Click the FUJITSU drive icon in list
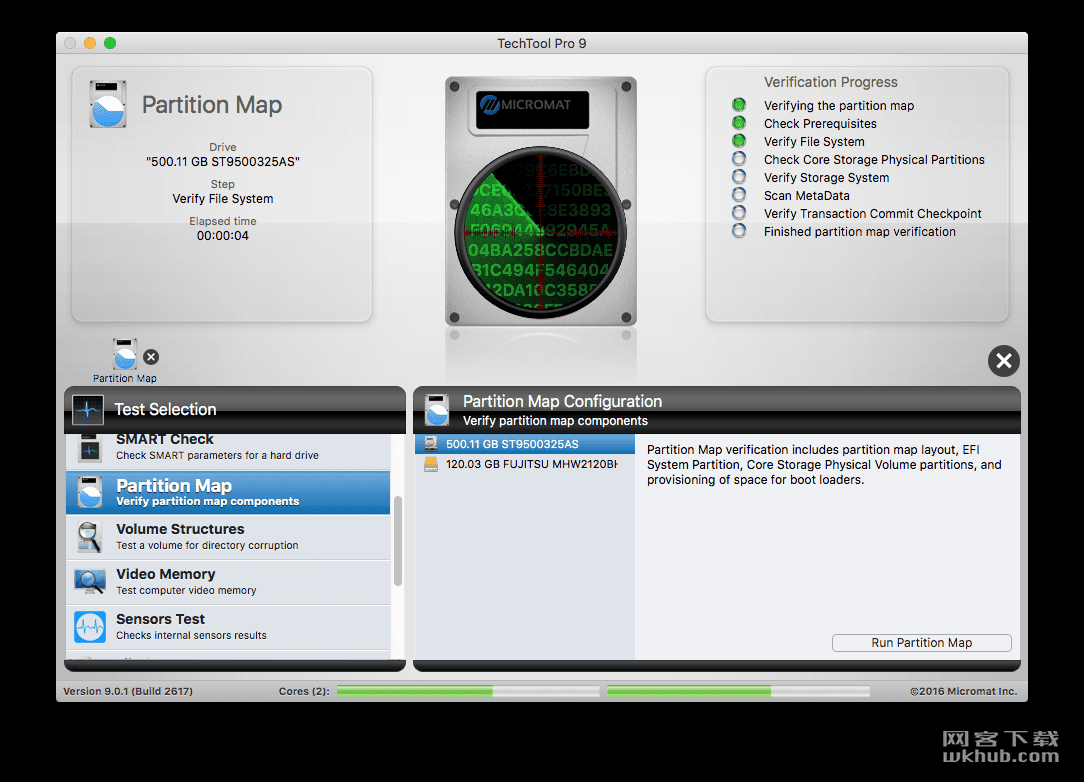The image size is (1084, 782). (431, 464)
